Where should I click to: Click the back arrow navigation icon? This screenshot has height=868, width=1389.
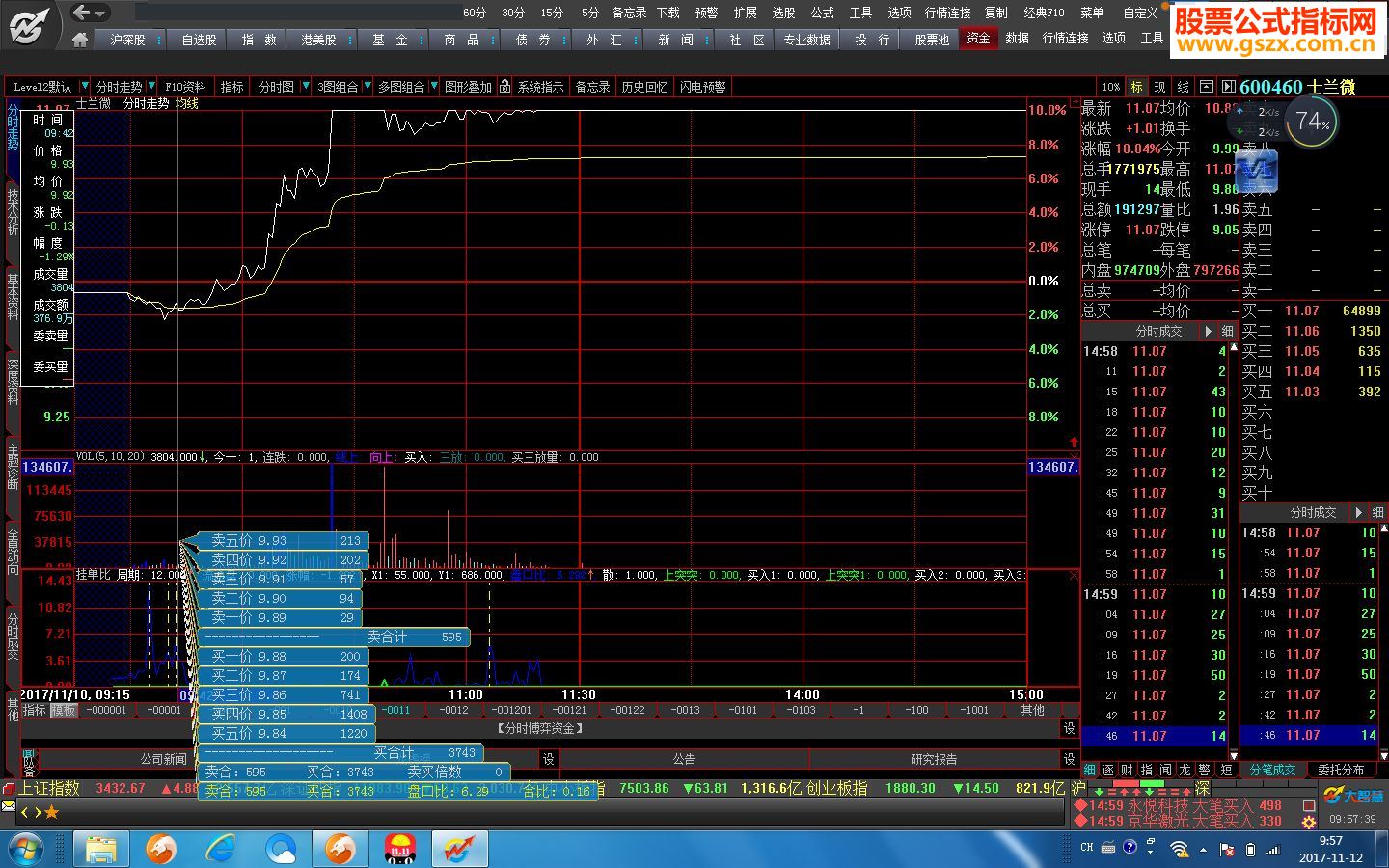click(81, 13)
